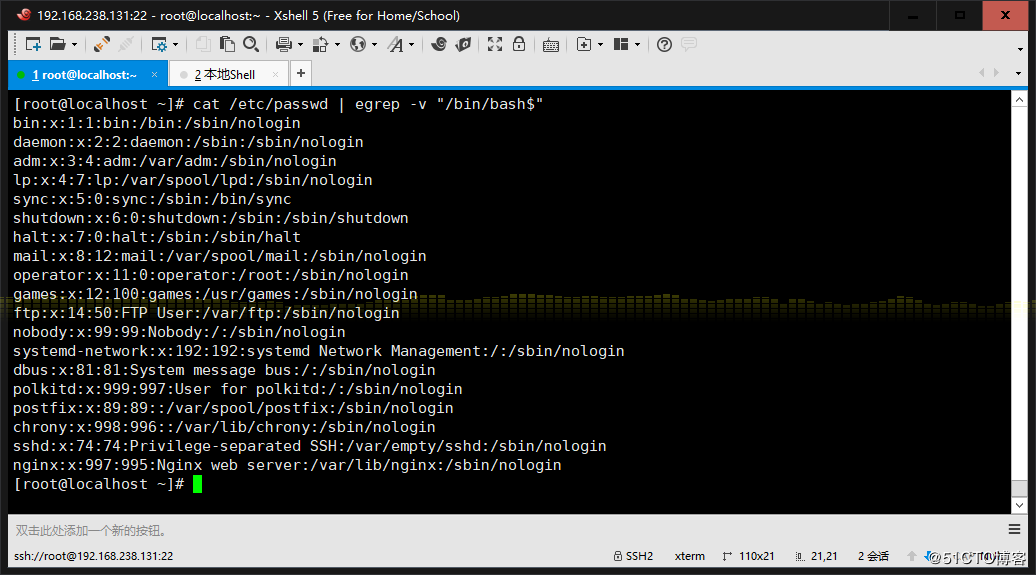The image size is (1036, 575).
Task: Click the Help question mark icon
Action: [x=665, y=44]
